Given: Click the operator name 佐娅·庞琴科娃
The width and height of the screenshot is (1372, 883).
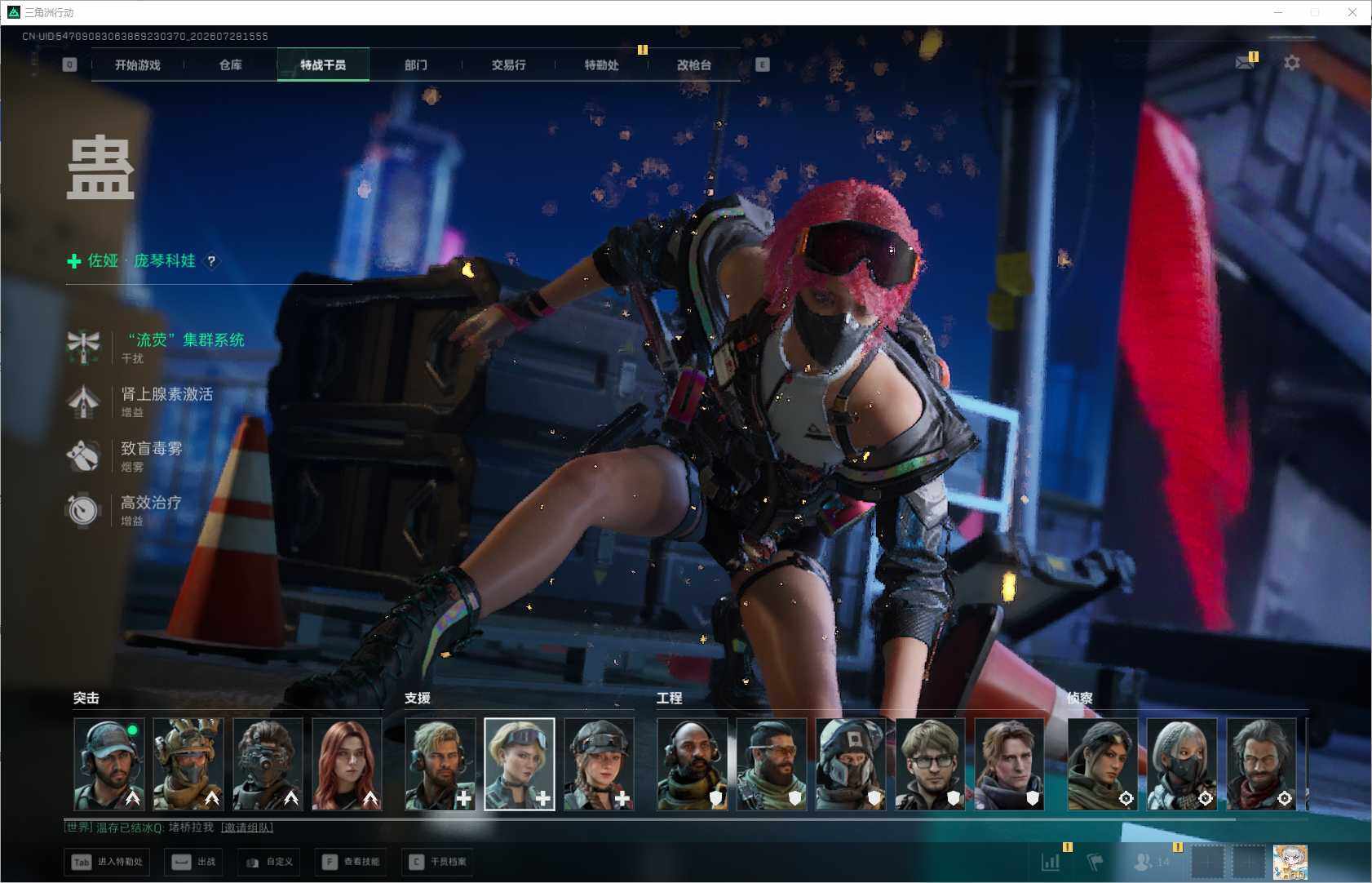Looking at the screenshot, I should 142,261.
